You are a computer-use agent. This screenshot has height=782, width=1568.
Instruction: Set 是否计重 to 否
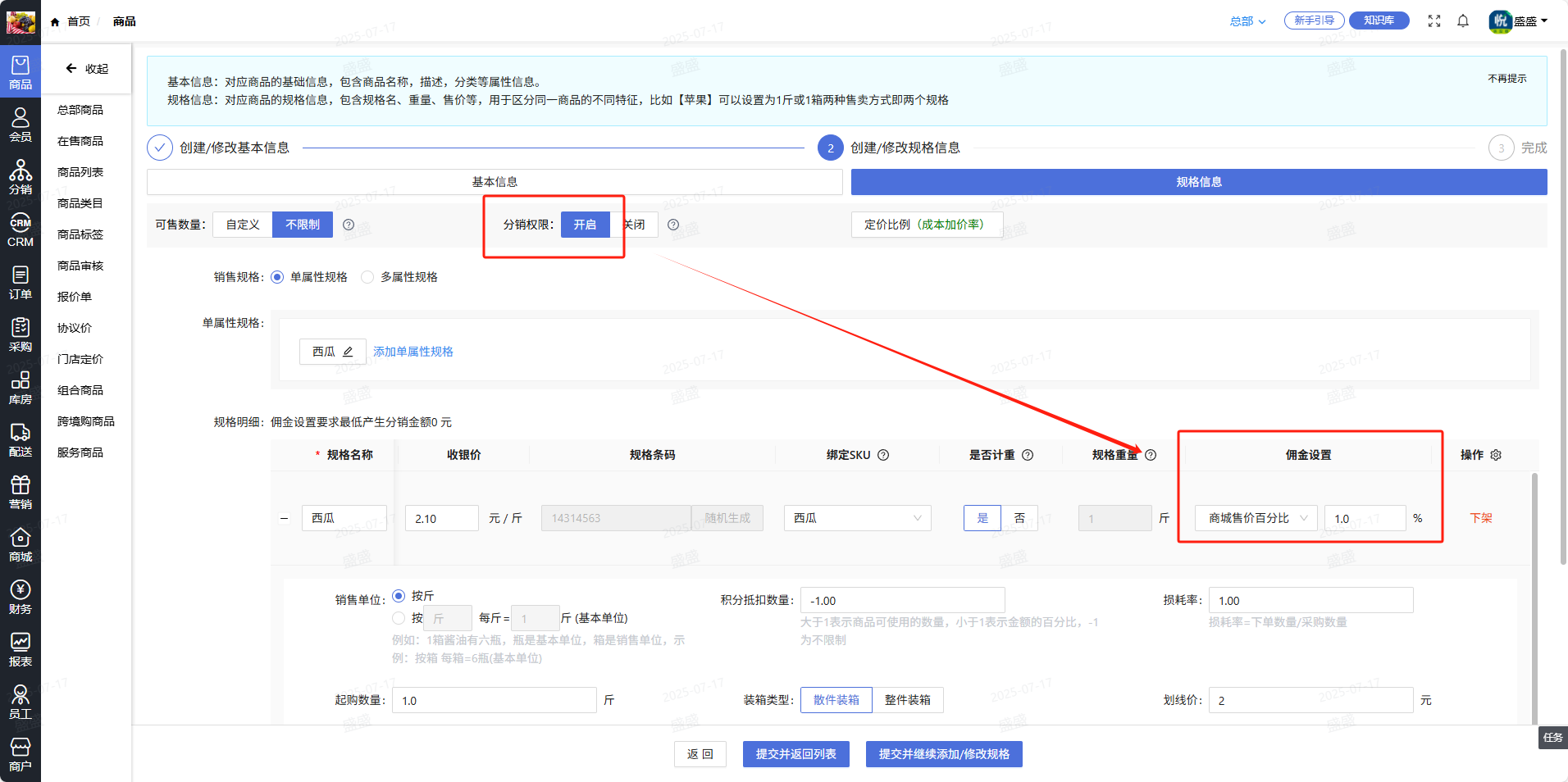pos(1019,518)
